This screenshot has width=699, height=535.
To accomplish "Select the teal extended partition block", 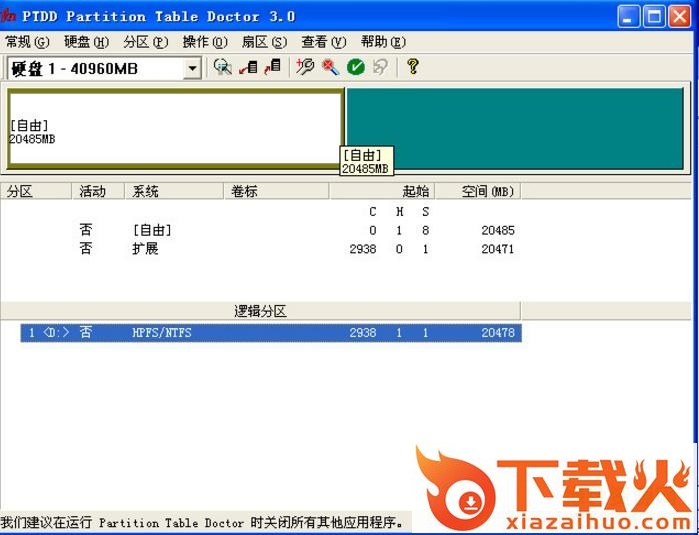I will 514,129.
